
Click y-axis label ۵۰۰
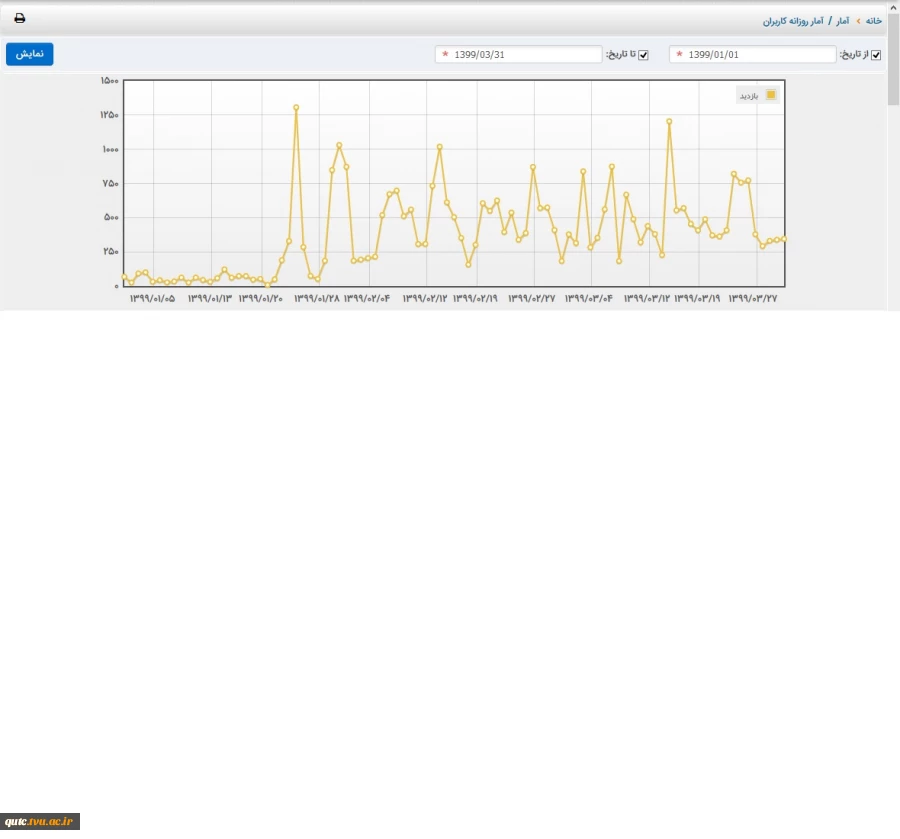point(111,217)
